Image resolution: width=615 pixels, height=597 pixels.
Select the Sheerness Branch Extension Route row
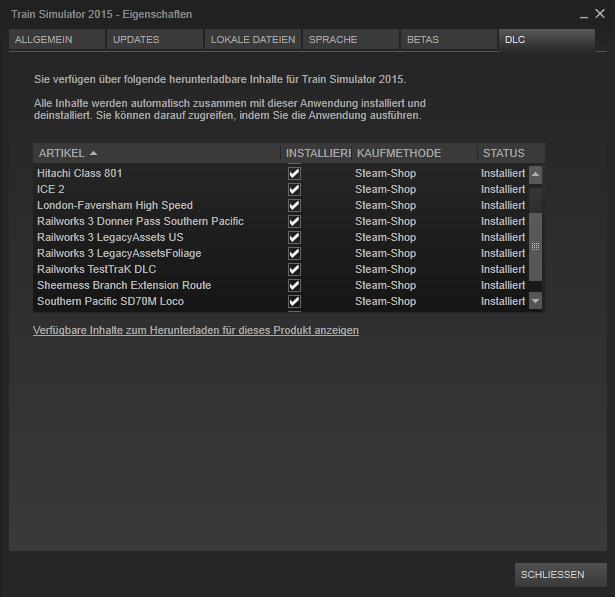tap(280, 285)
